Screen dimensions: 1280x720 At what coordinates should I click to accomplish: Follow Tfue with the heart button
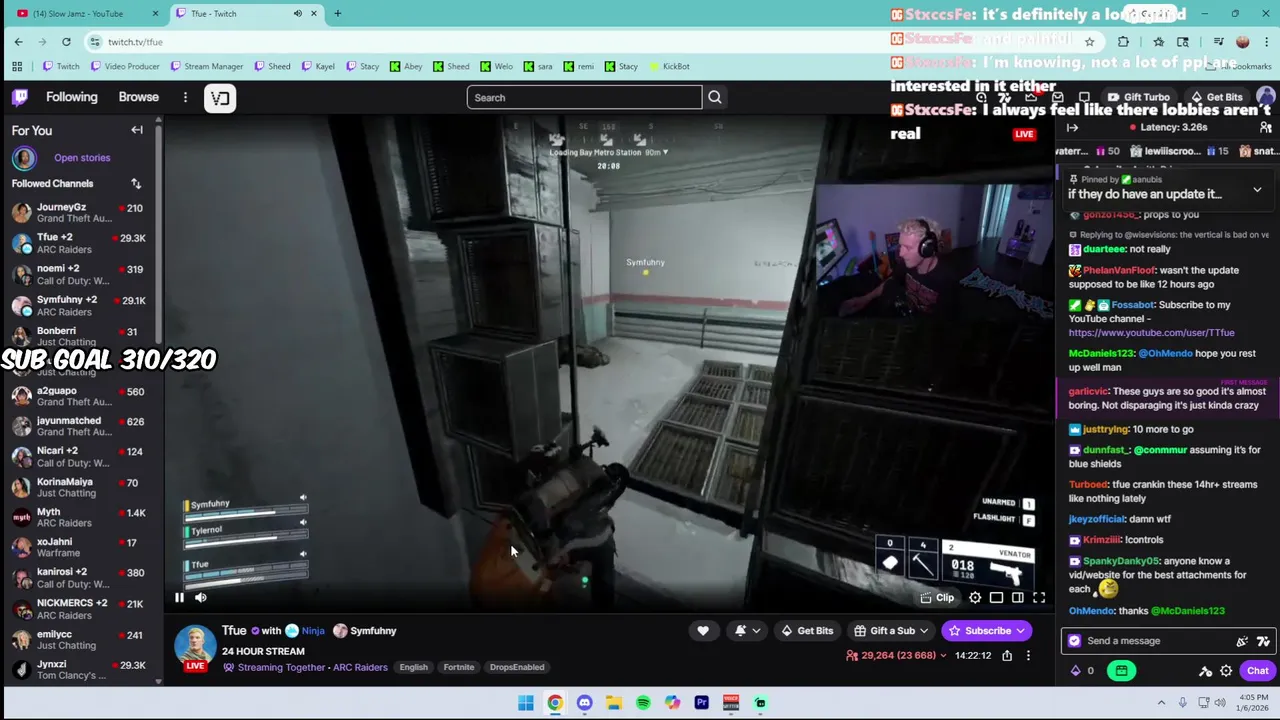703,631
